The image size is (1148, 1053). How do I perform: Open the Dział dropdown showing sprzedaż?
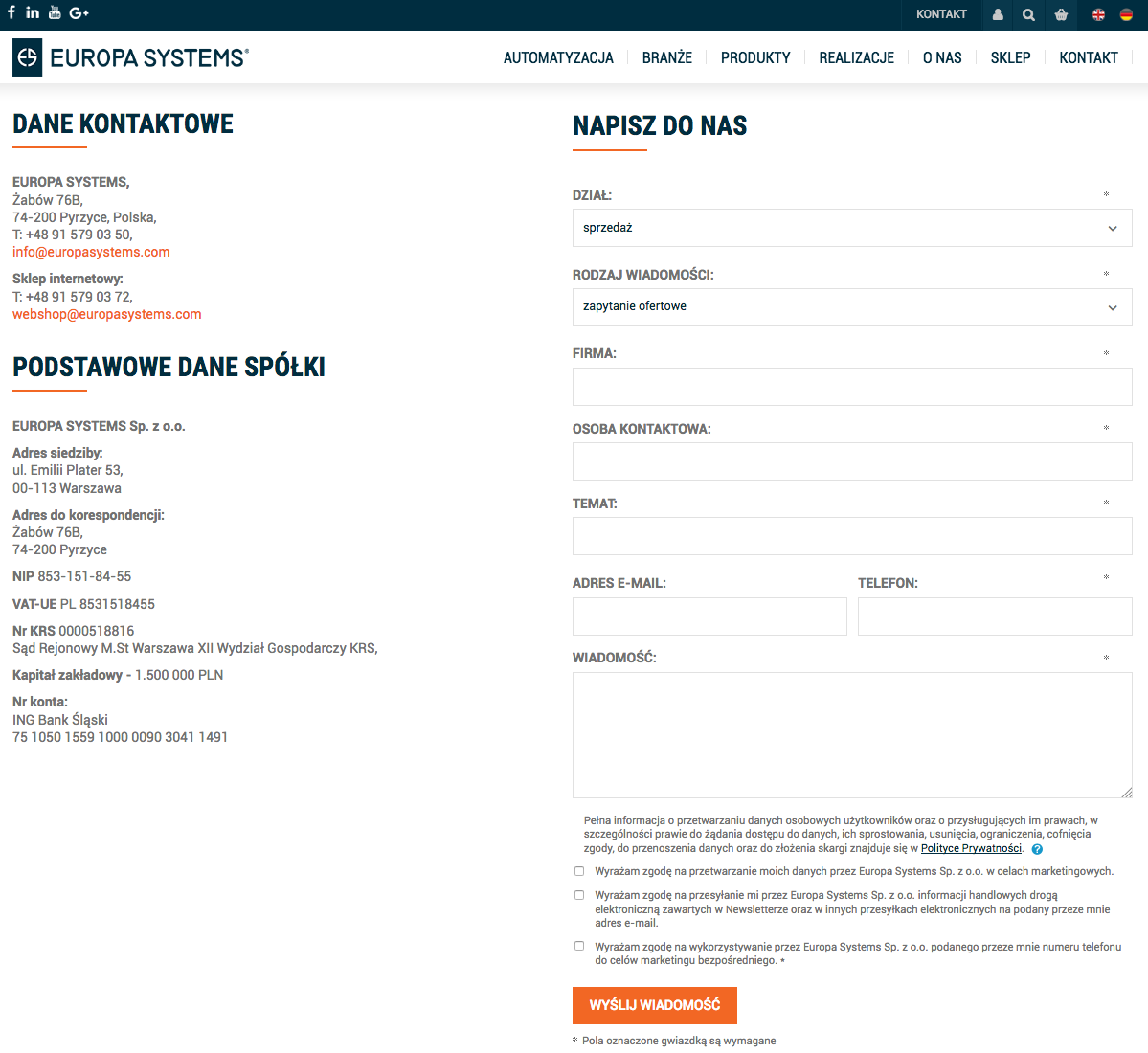click(x=852, y=228)
